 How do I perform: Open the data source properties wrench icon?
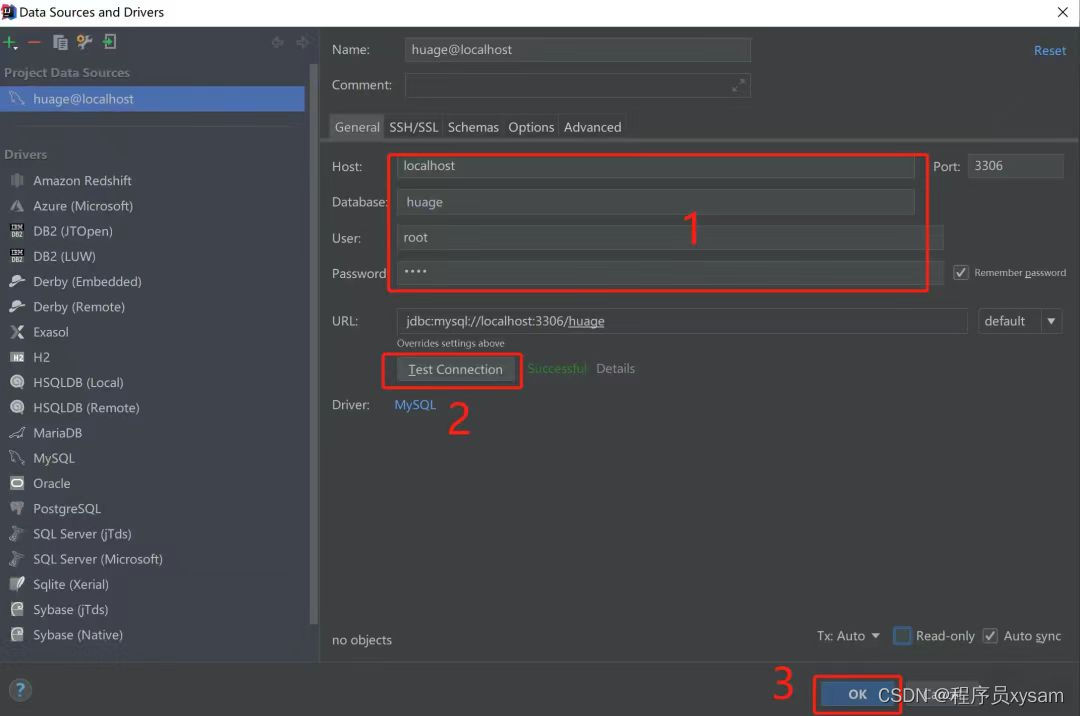point(83,42)
